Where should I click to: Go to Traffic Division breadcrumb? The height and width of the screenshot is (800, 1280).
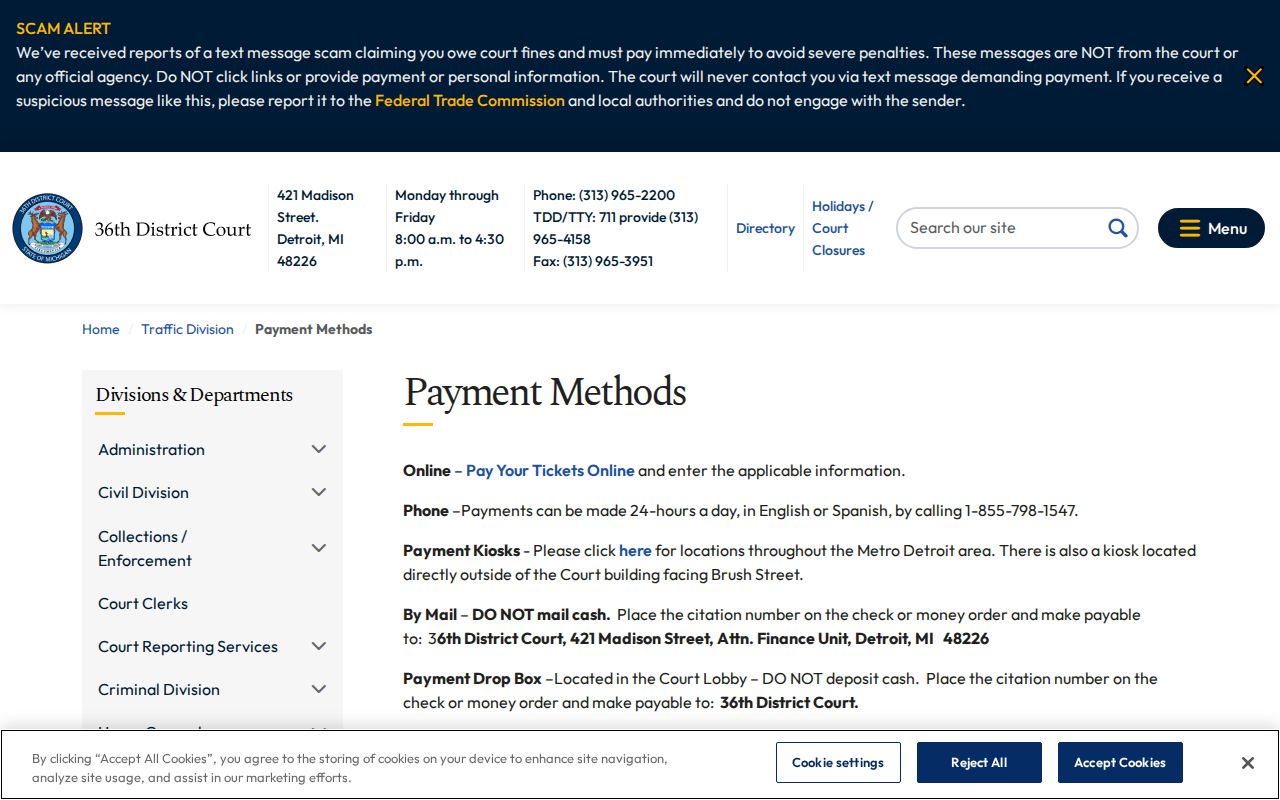[x=187, y=329]
